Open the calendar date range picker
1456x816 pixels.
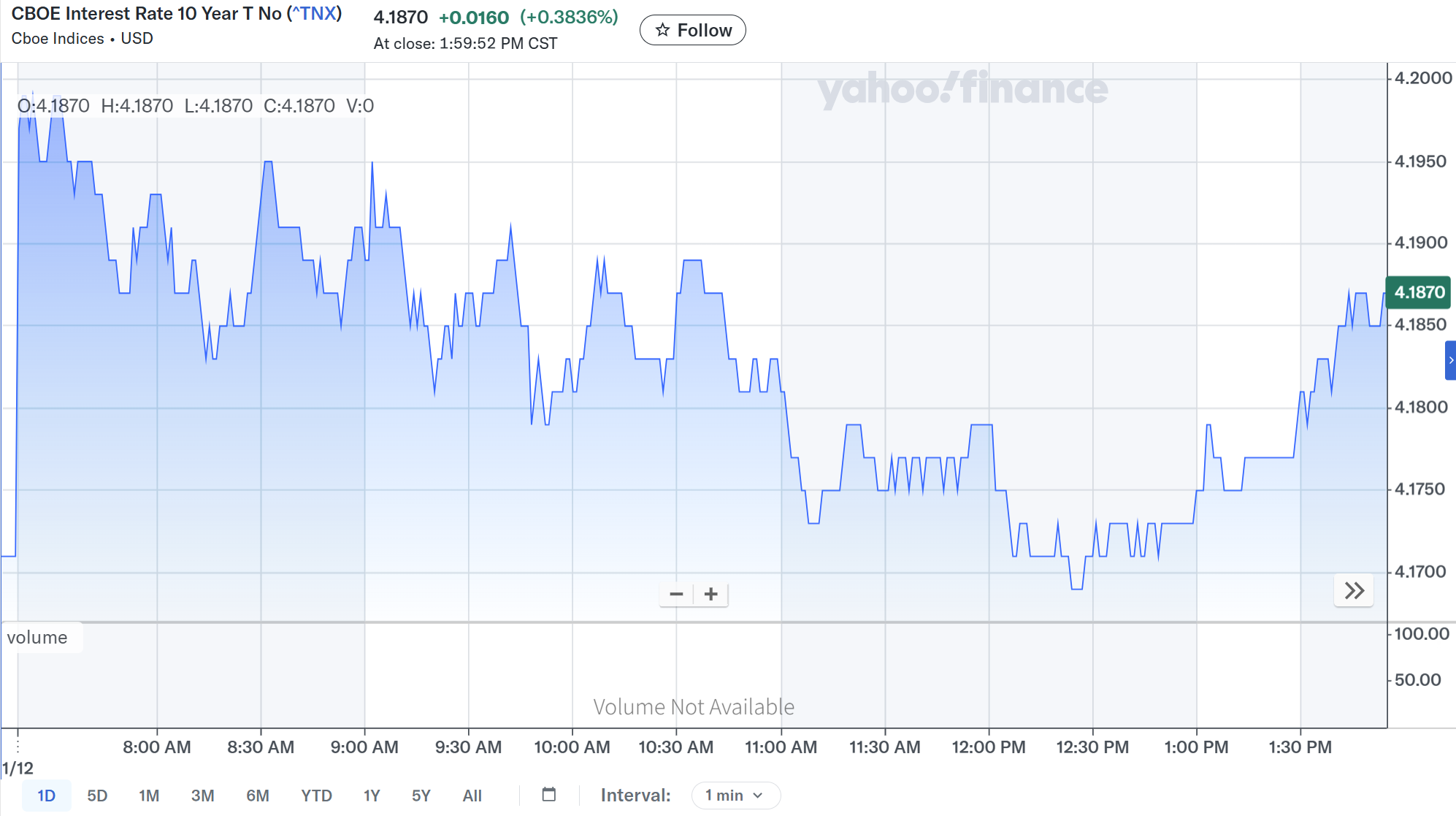pyautogui.click(x=549, y=795)
